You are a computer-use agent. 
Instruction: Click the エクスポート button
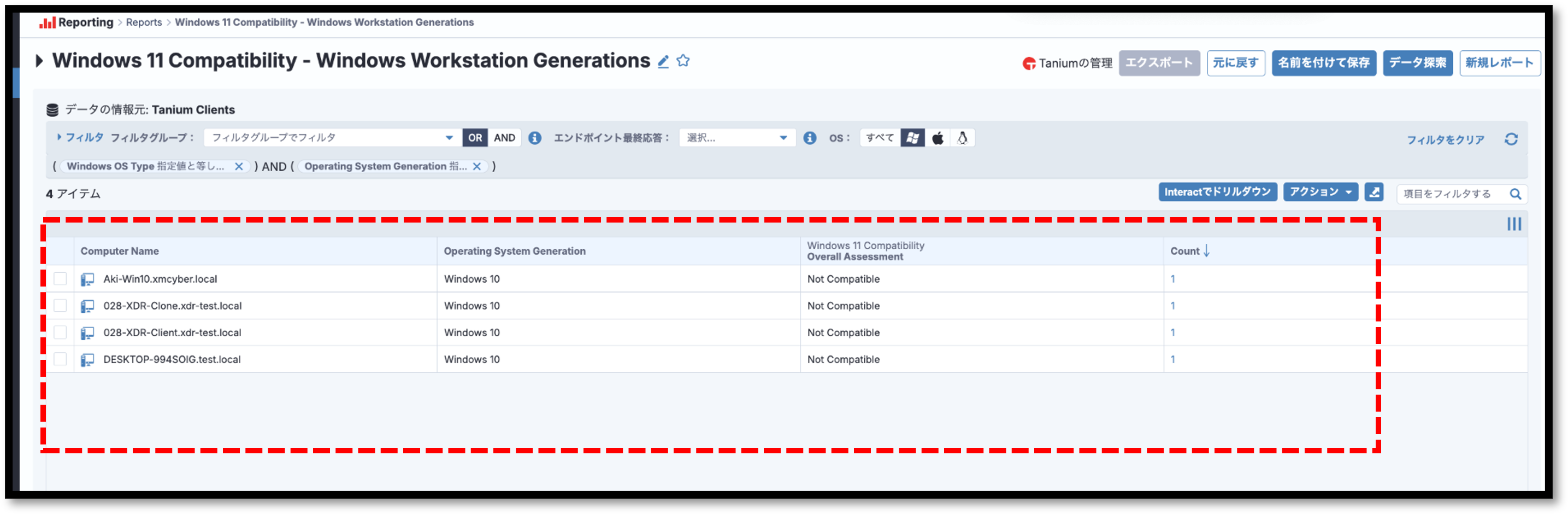1159,63
